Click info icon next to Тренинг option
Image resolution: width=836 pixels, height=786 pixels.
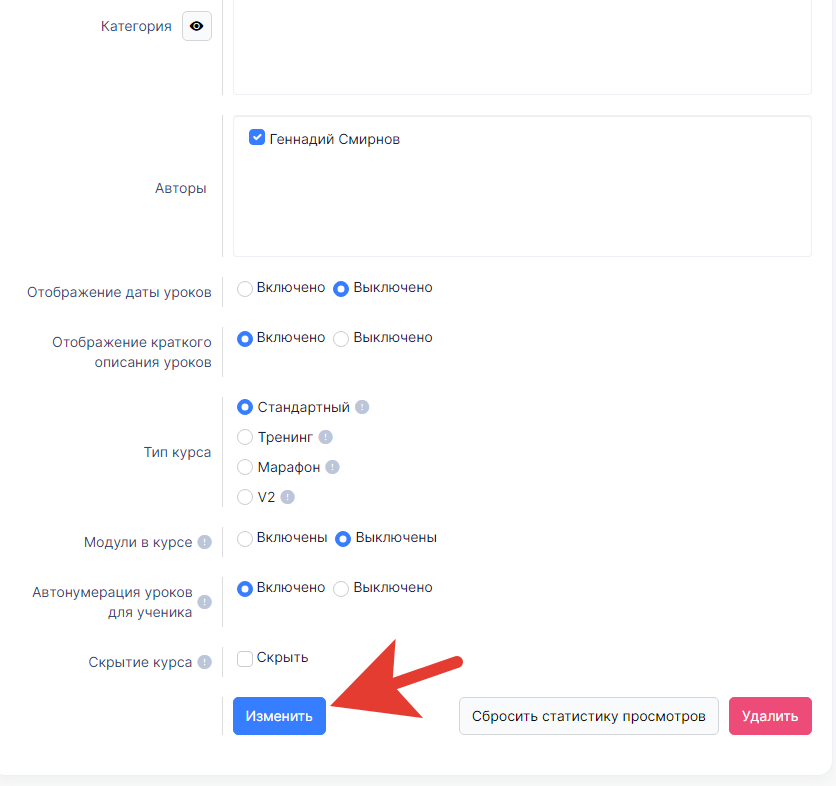coord(325,437)
